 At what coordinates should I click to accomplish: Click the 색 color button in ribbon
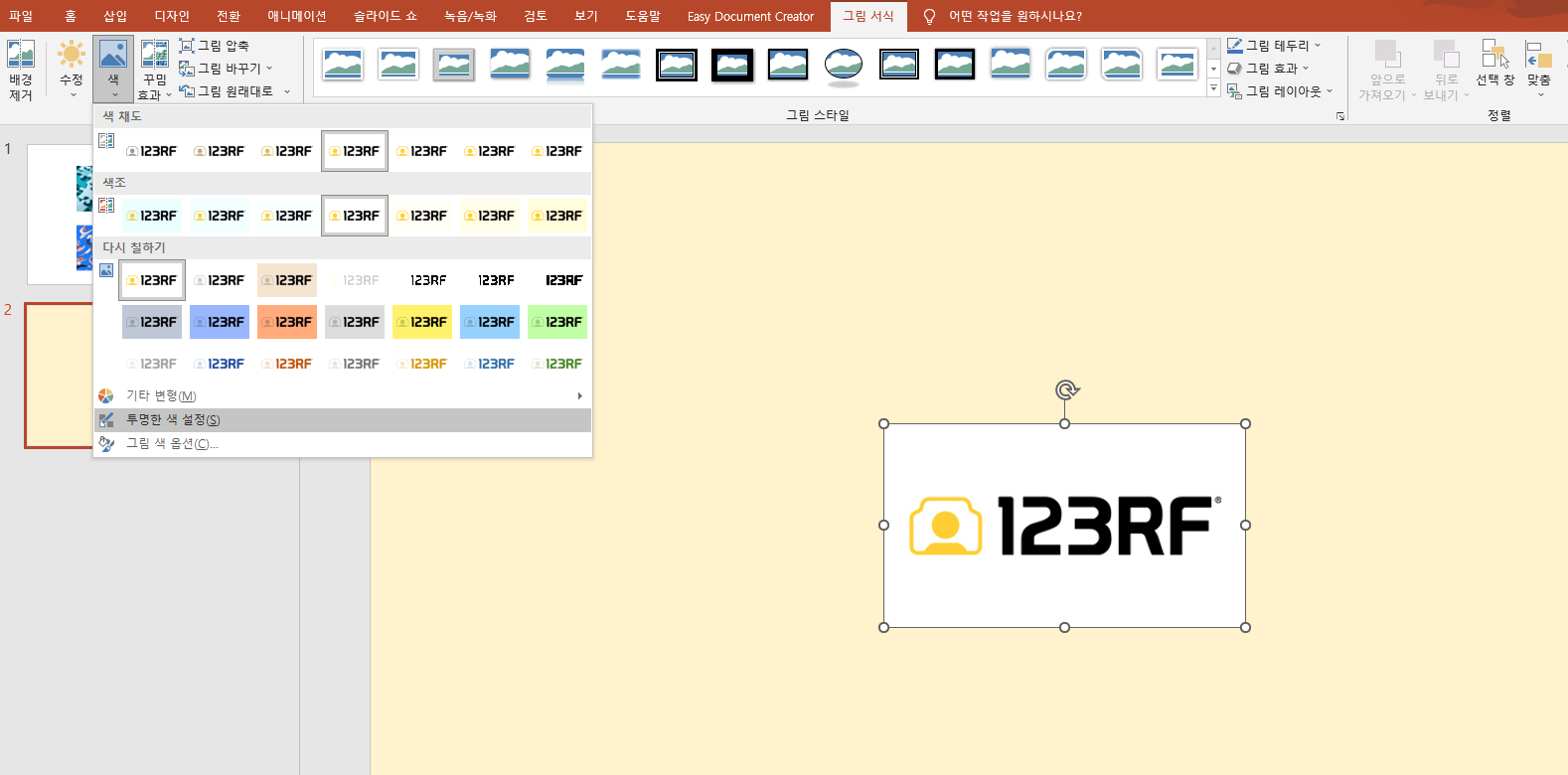(x=113, y=70)
